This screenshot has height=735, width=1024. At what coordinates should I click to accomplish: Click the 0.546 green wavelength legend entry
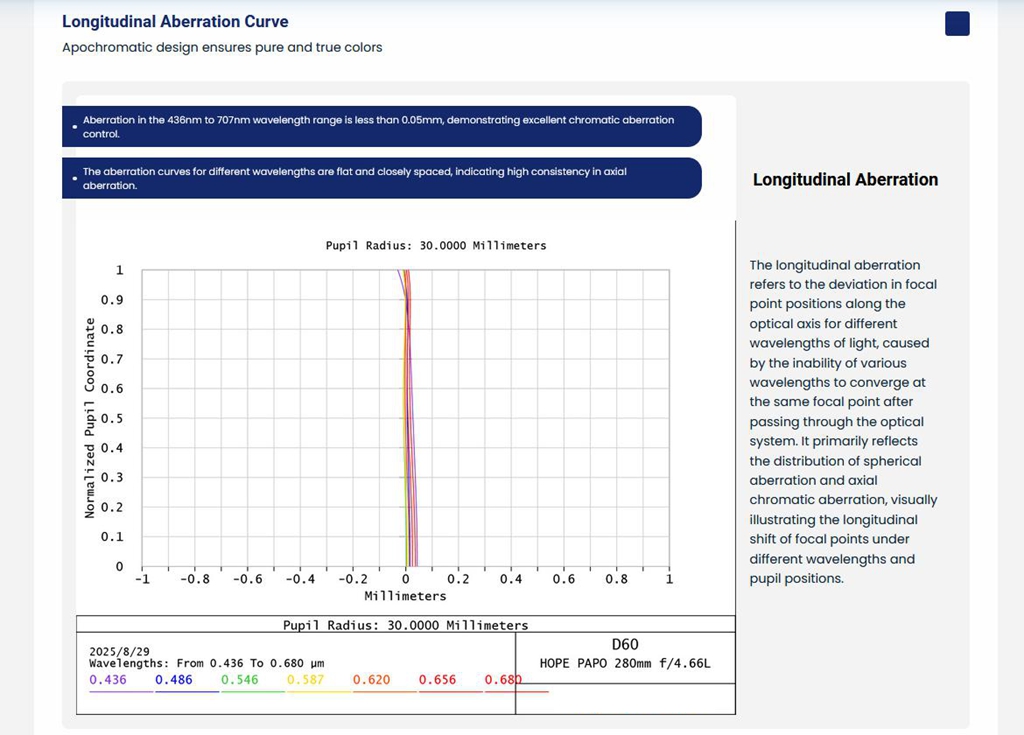tap(240, 680)
